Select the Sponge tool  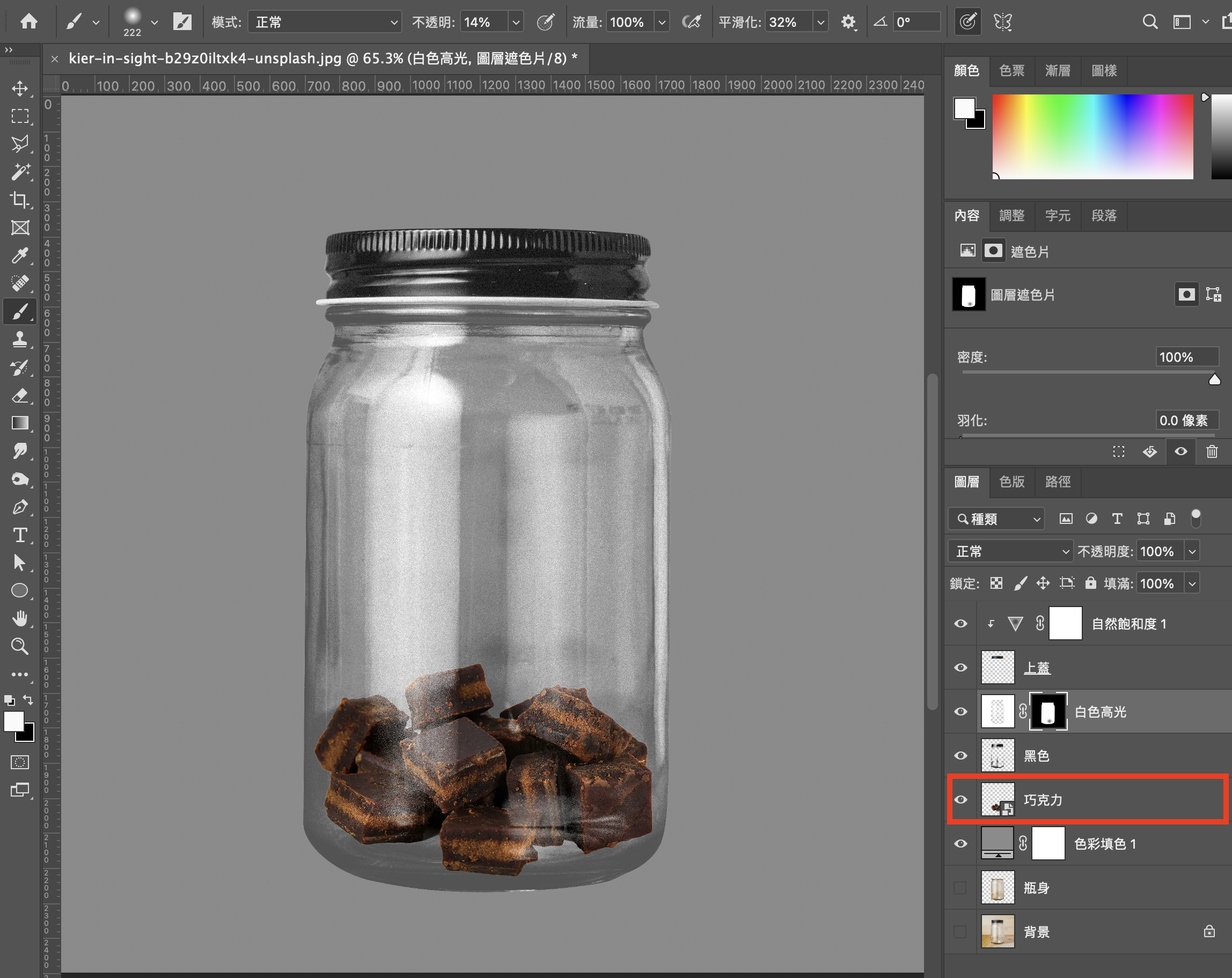20,479
